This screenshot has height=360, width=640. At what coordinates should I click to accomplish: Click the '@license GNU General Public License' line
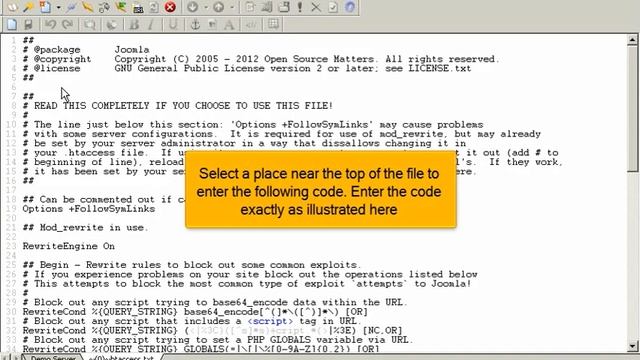coord(247,68)
